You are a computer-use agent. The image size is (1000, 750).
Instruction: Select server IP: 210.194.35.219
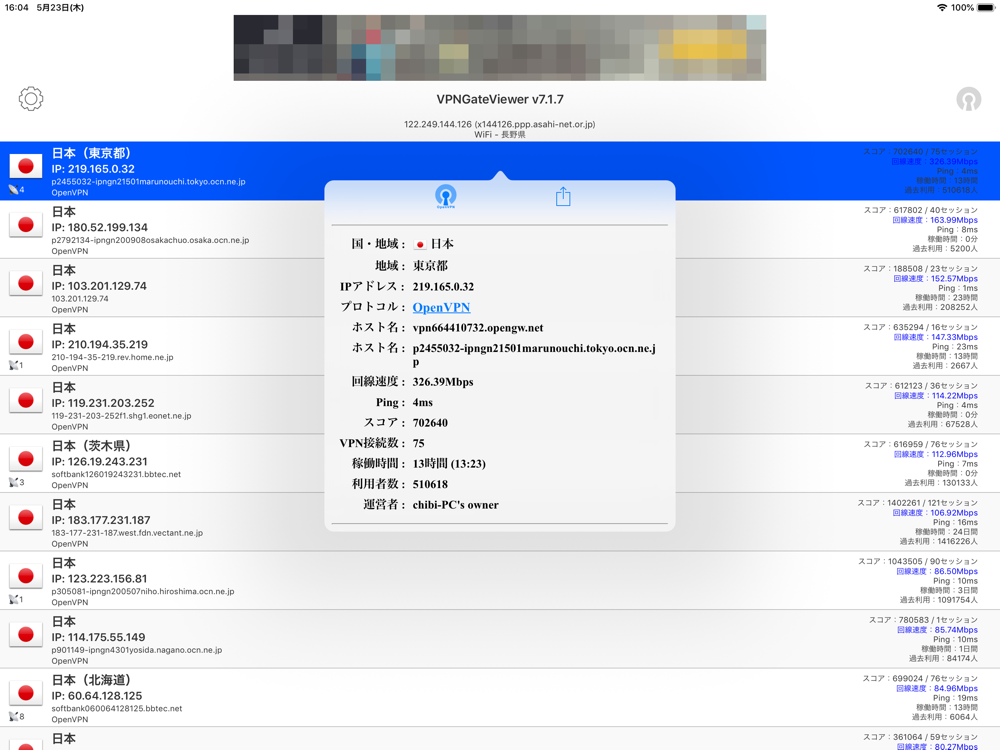coord(99,344)
